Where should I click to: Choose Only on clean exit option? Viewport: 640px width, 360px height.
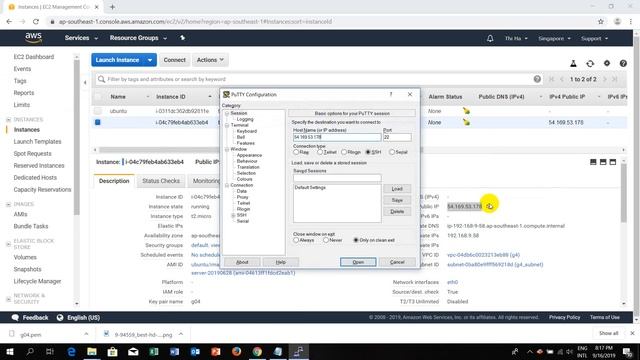click(x=356, y=240)
